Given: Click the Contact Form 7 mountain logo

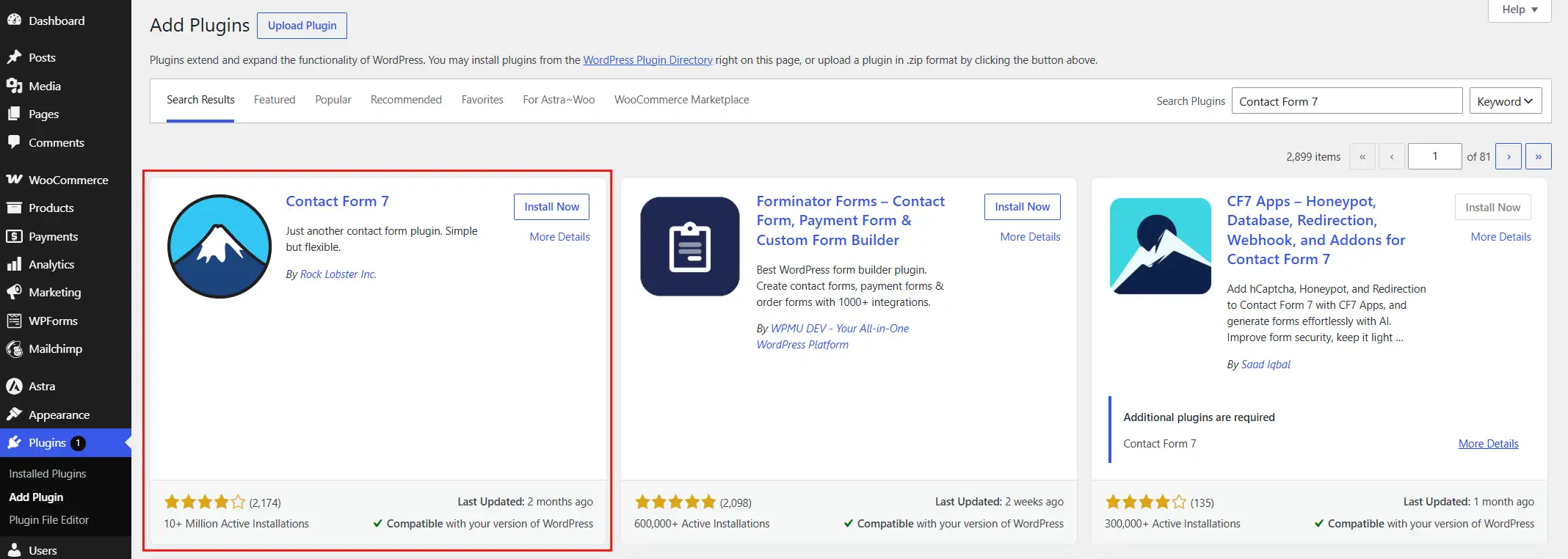Looking at the screenshot, I should pyautogui.click(x=219, y=246).
